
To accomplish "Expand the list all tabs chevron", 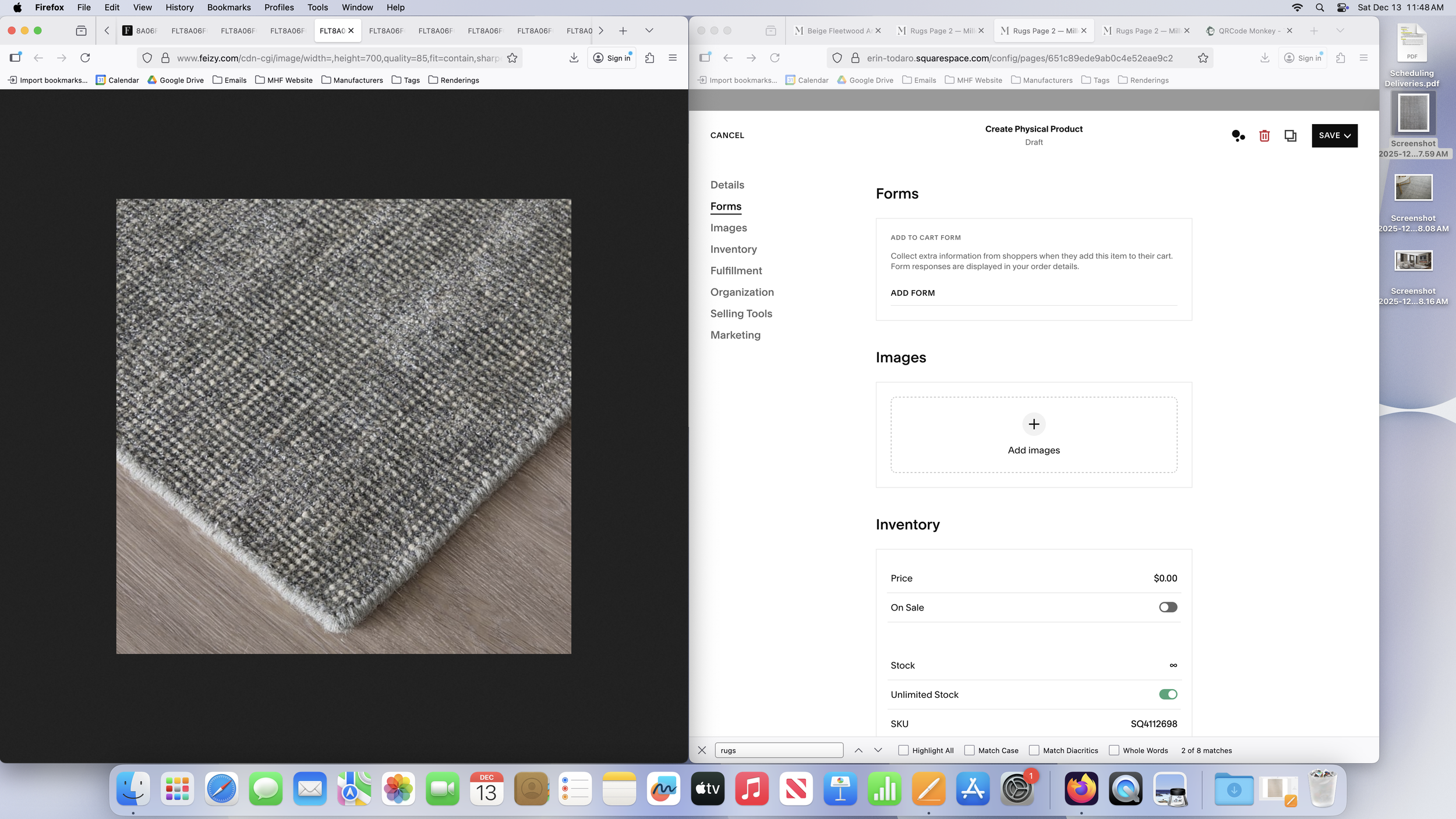I will coord(649,30).
